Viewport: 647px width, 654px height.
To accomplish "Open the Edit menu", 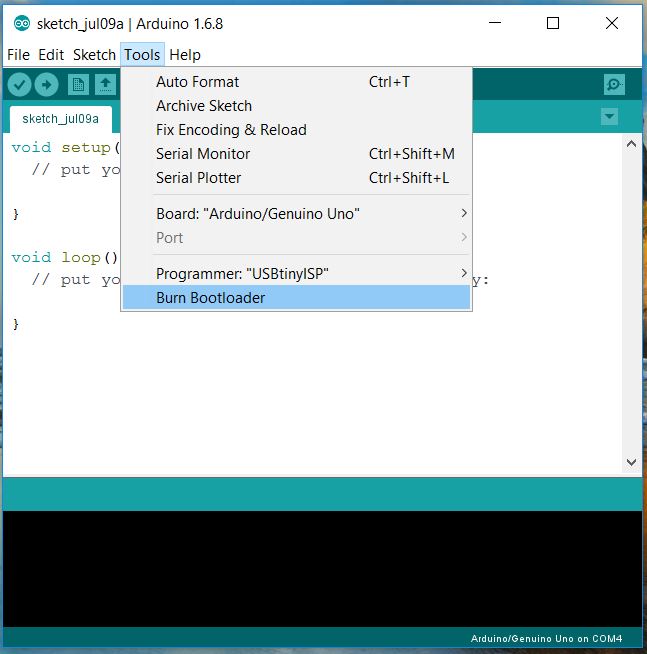I will point(51,55).
